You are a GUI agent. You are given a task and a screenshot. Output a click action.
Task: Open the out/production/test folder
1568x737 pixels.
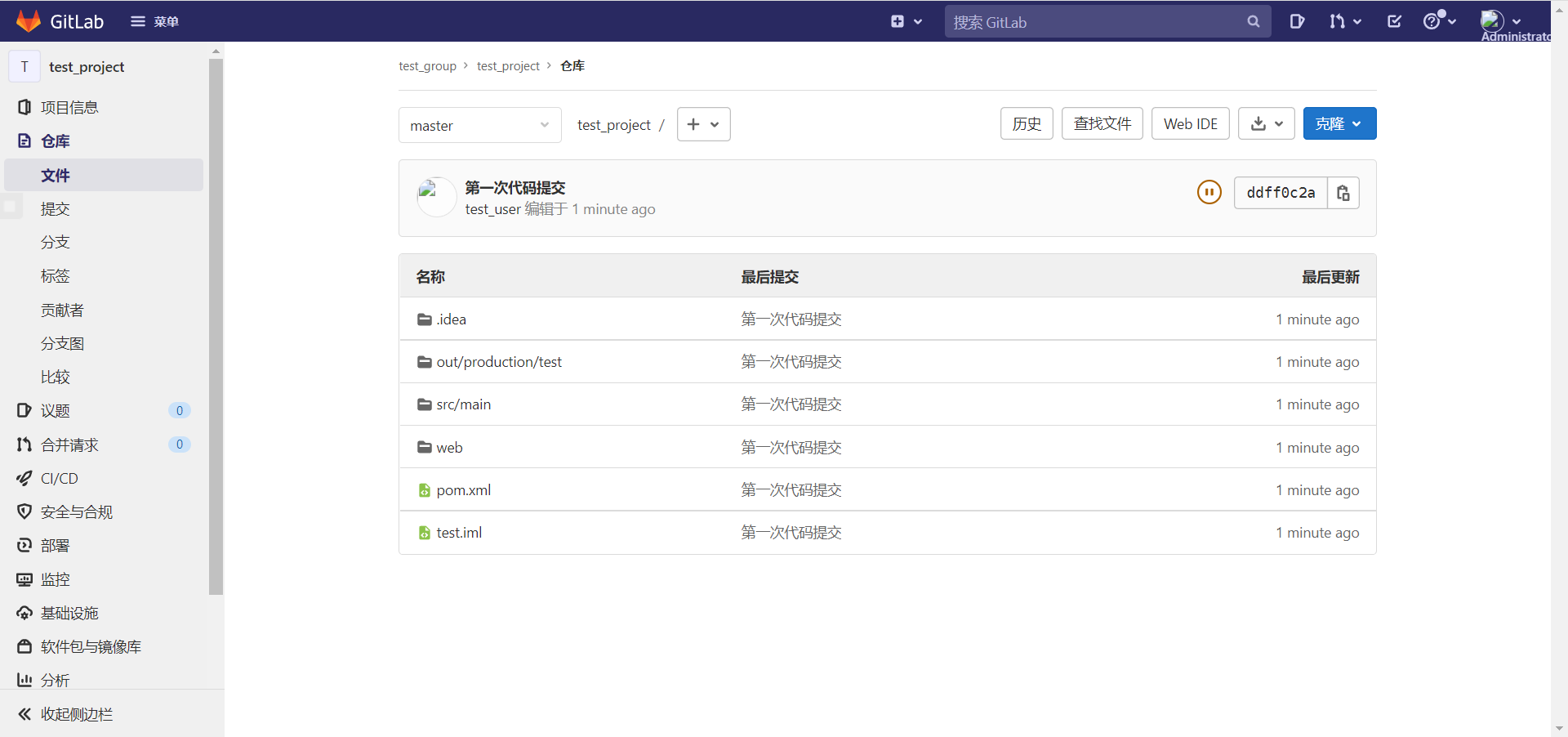tap(499, 362)
